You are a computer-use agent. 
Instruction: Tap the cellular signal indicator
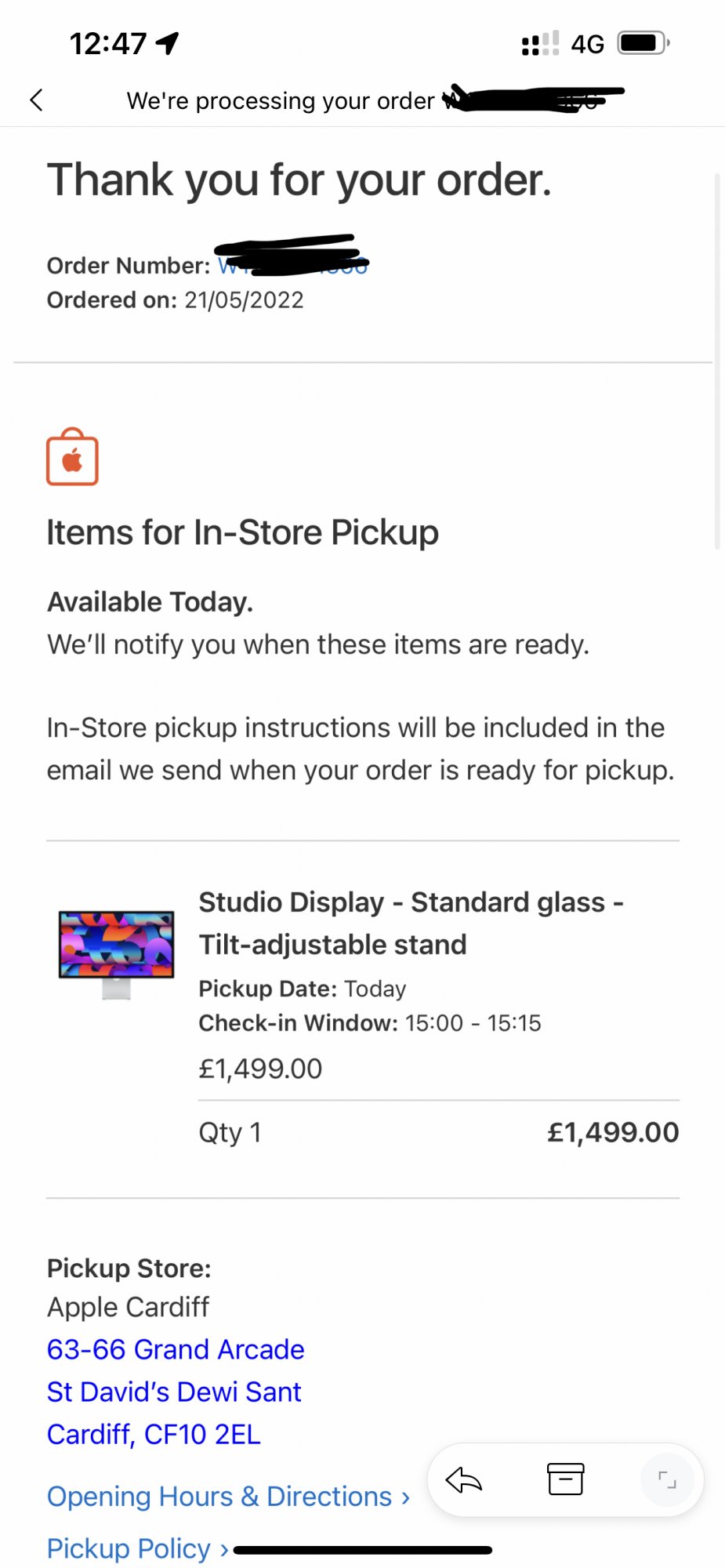(x=540, y=43)
